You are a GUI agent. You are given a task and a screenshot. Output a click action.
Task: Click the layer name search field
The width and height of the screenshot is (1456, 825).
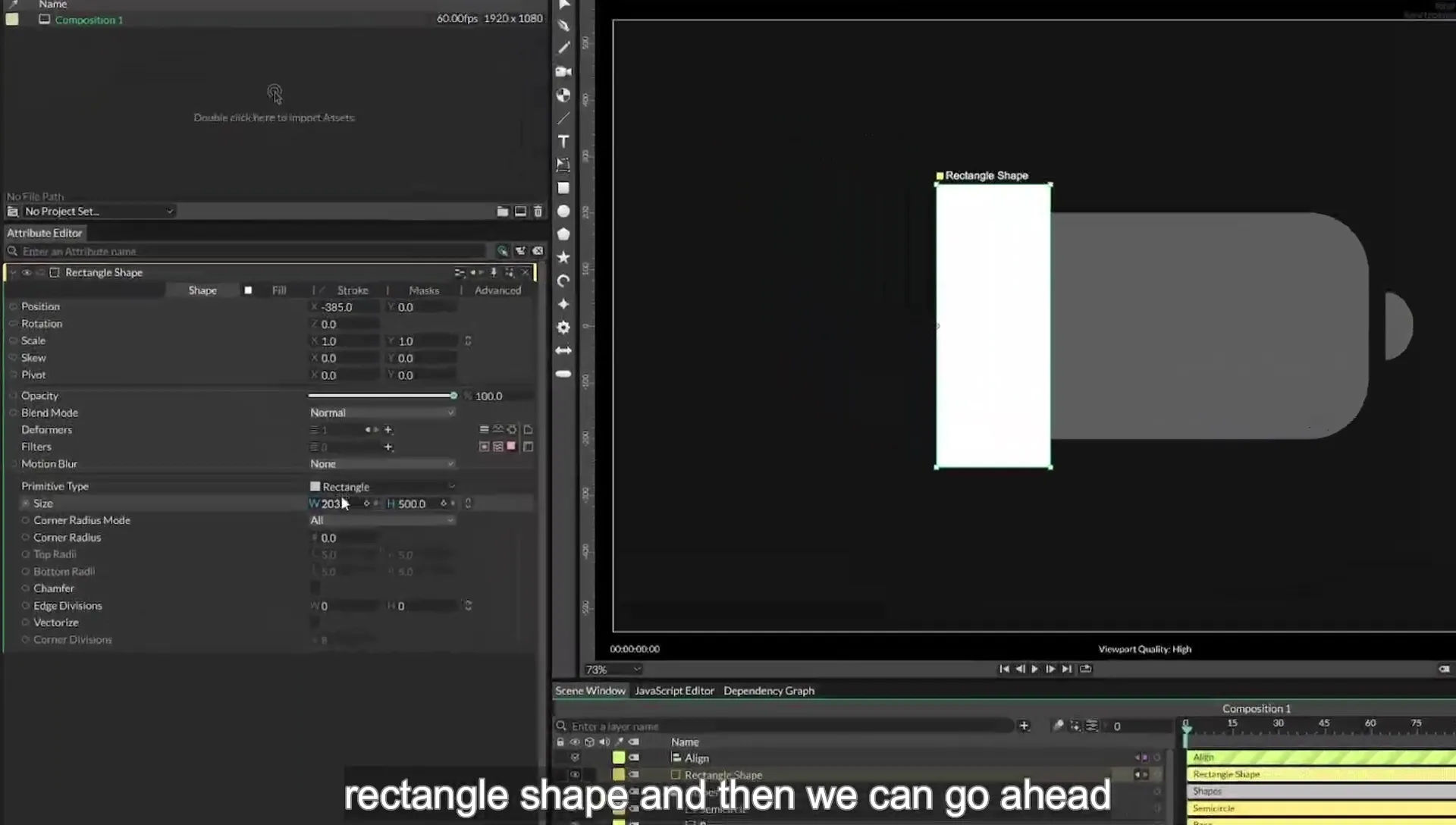[785, 726]
